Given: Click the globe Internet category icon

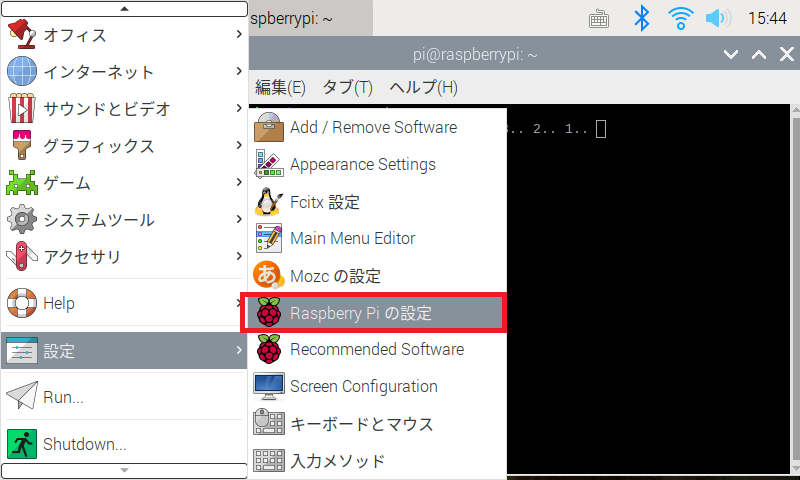Looking at the screenshot, I should coord(22,71).
